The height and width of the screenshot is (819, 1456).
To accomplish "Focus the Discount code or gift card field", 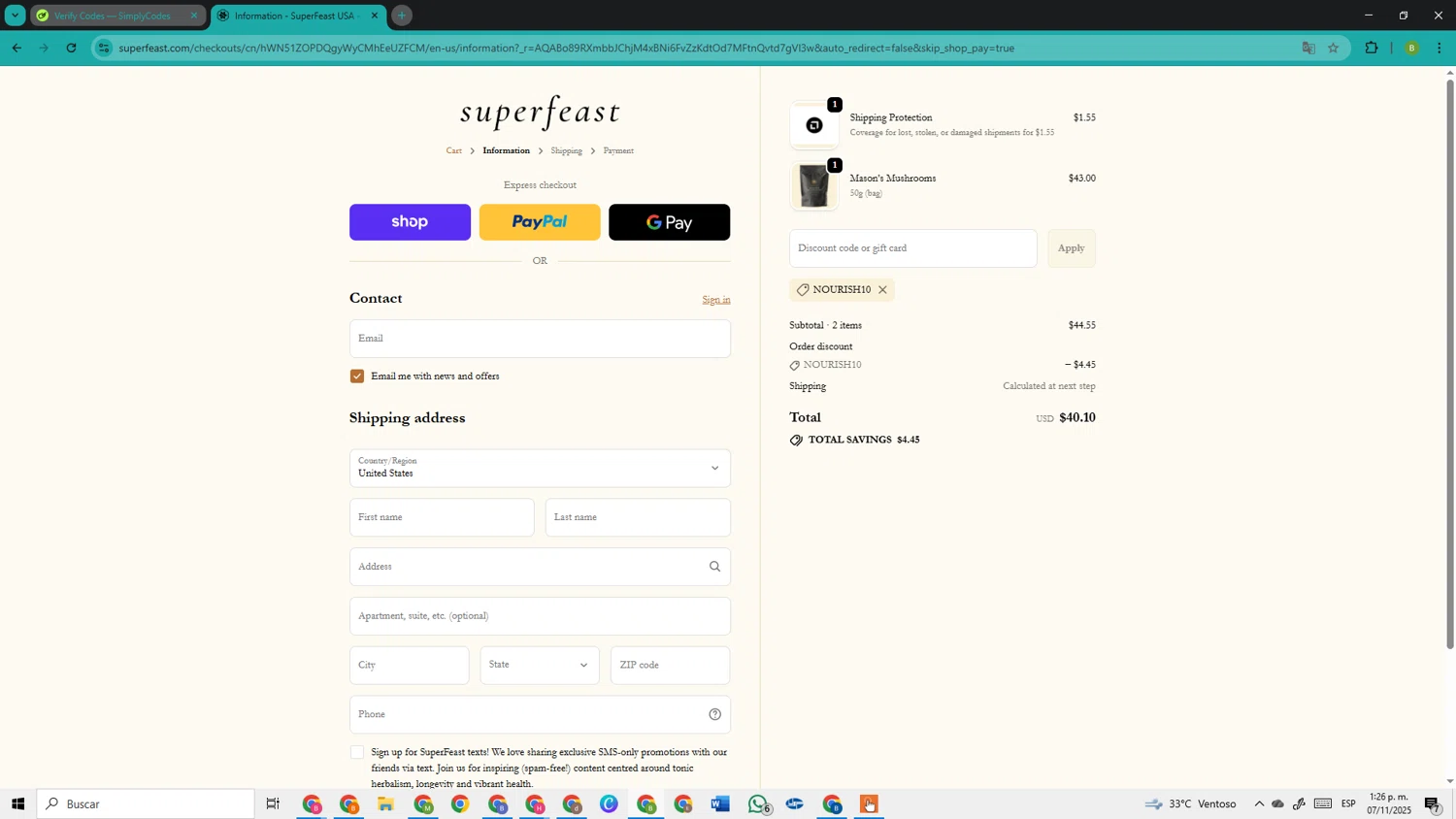I will (x=913, y=248).
